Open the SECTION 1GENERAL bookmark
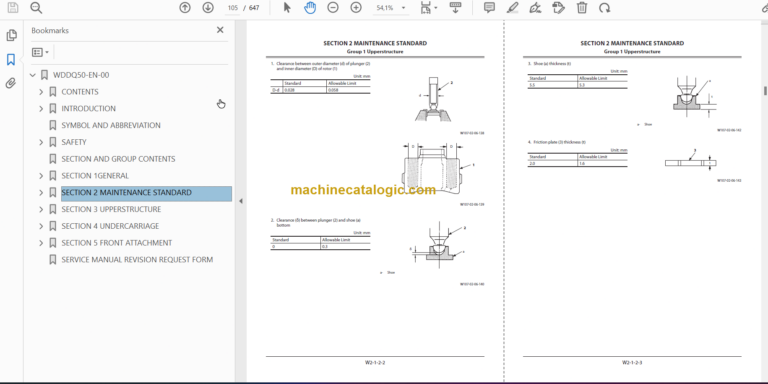 click(x=95, y=175)
